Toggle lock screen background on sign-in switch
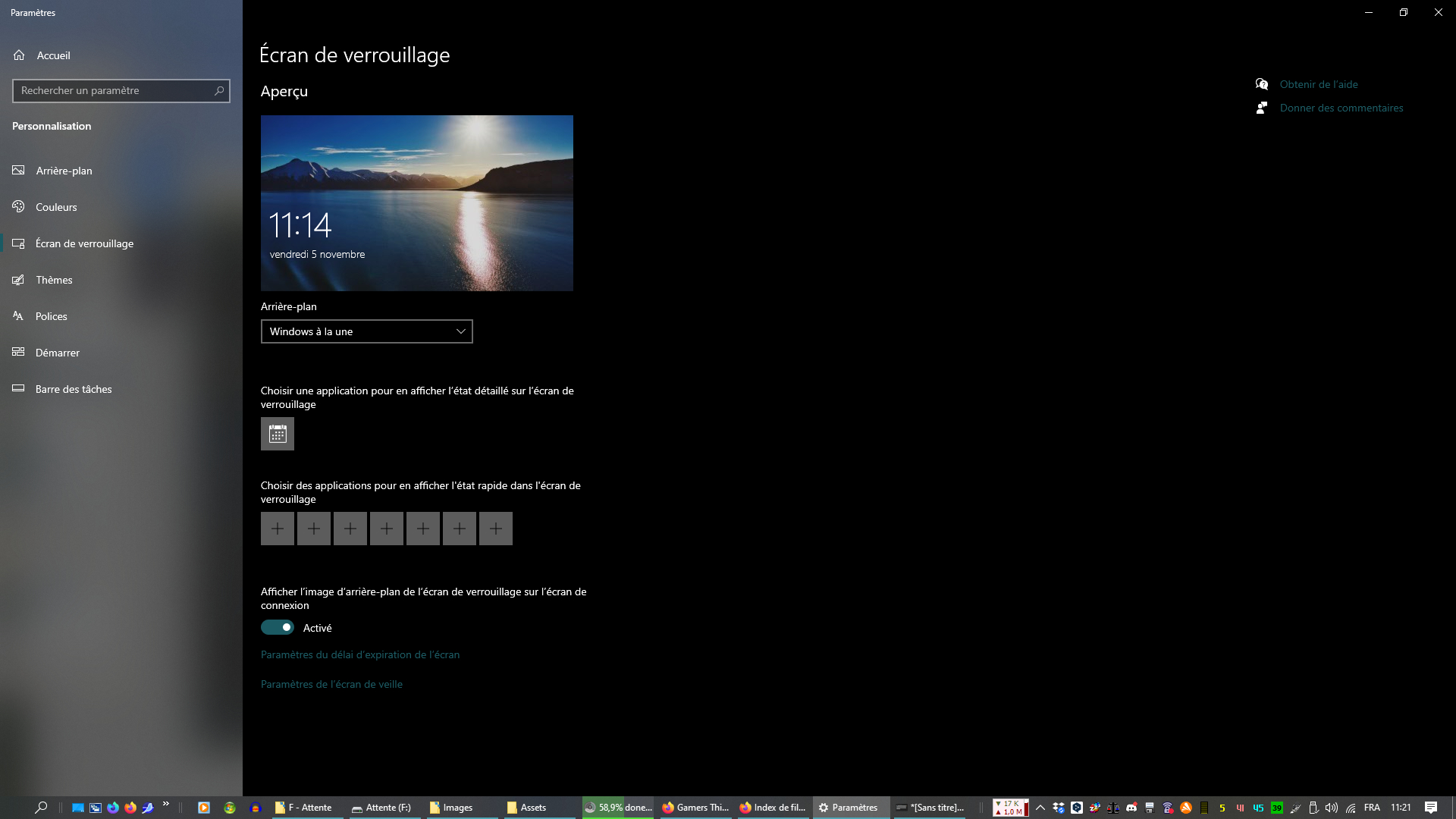The width and height of the screenshot is (1456, 819). click(278, 627)
